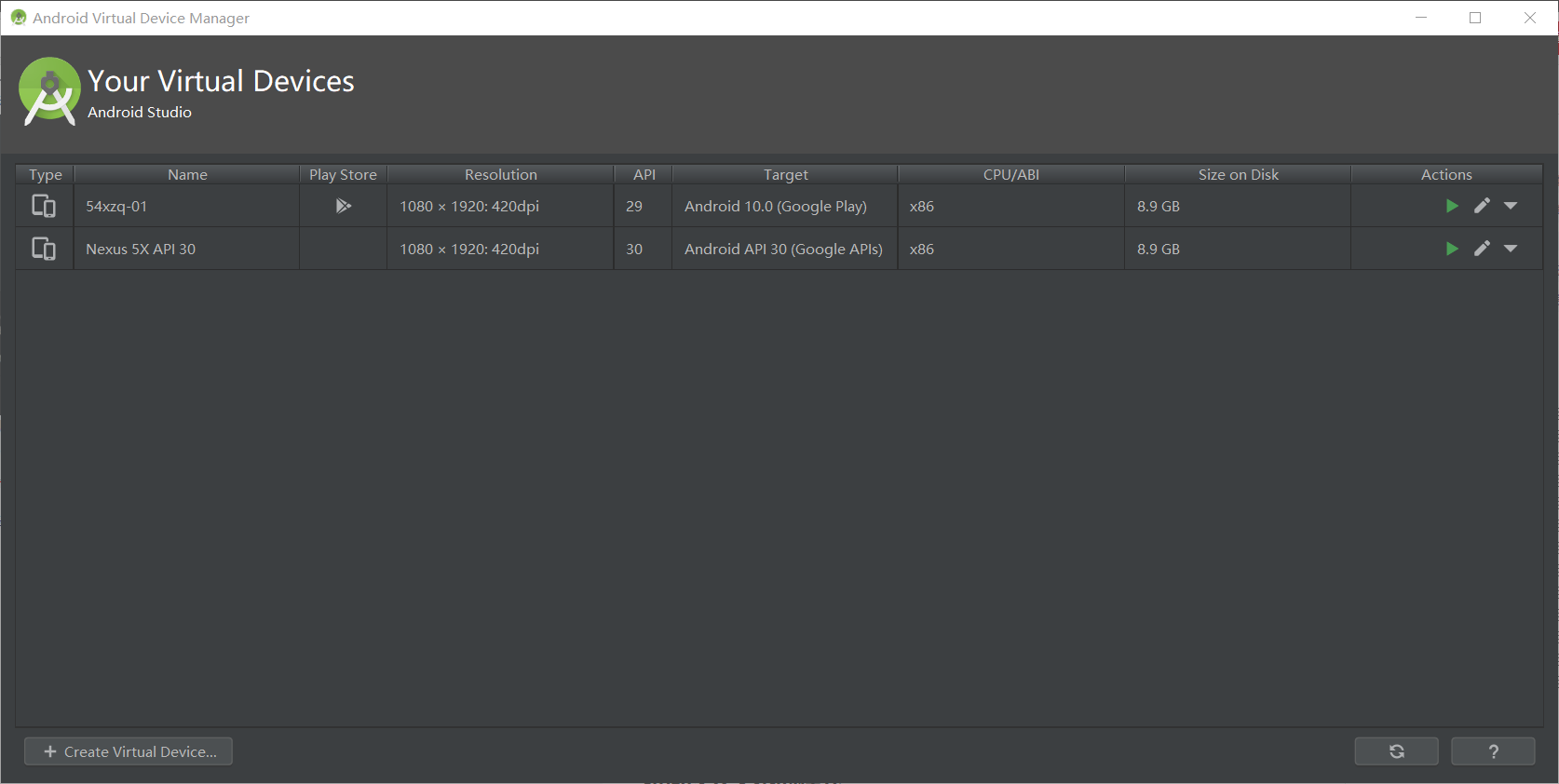This screenshot has height=784, width=1559.
Task: Open actions dropdown for Nexus 5X API 30
Action: coord(1511,249)
